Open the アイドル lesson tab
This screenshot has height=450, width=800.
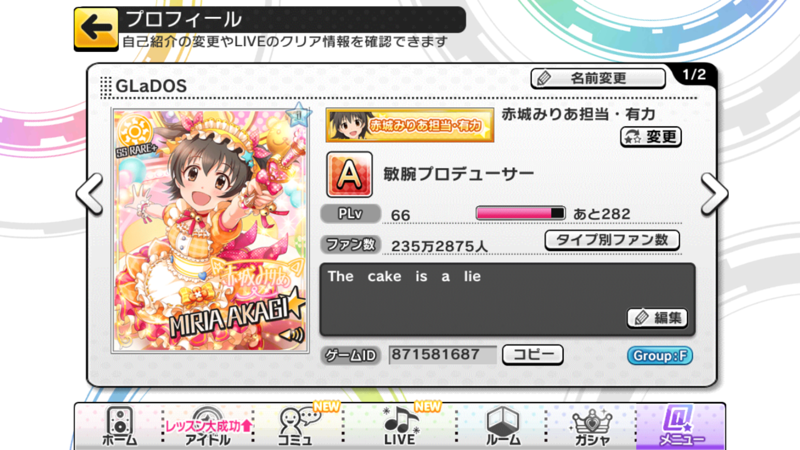[208, 427]
